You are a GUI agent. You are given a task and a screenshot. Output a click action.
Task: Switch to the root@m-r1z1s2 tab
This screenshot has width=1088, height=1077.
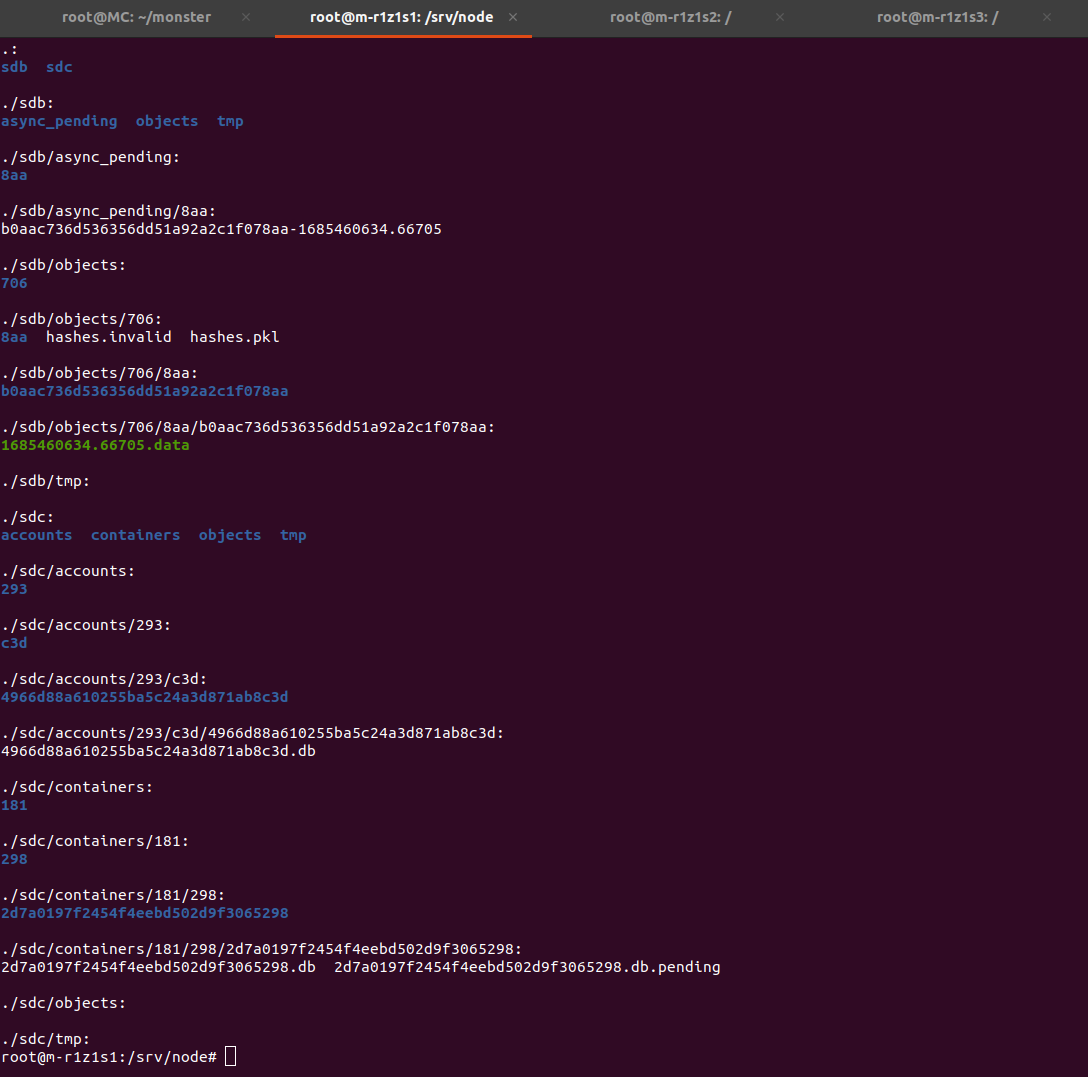pyautogui.click(x=670, y=17)
